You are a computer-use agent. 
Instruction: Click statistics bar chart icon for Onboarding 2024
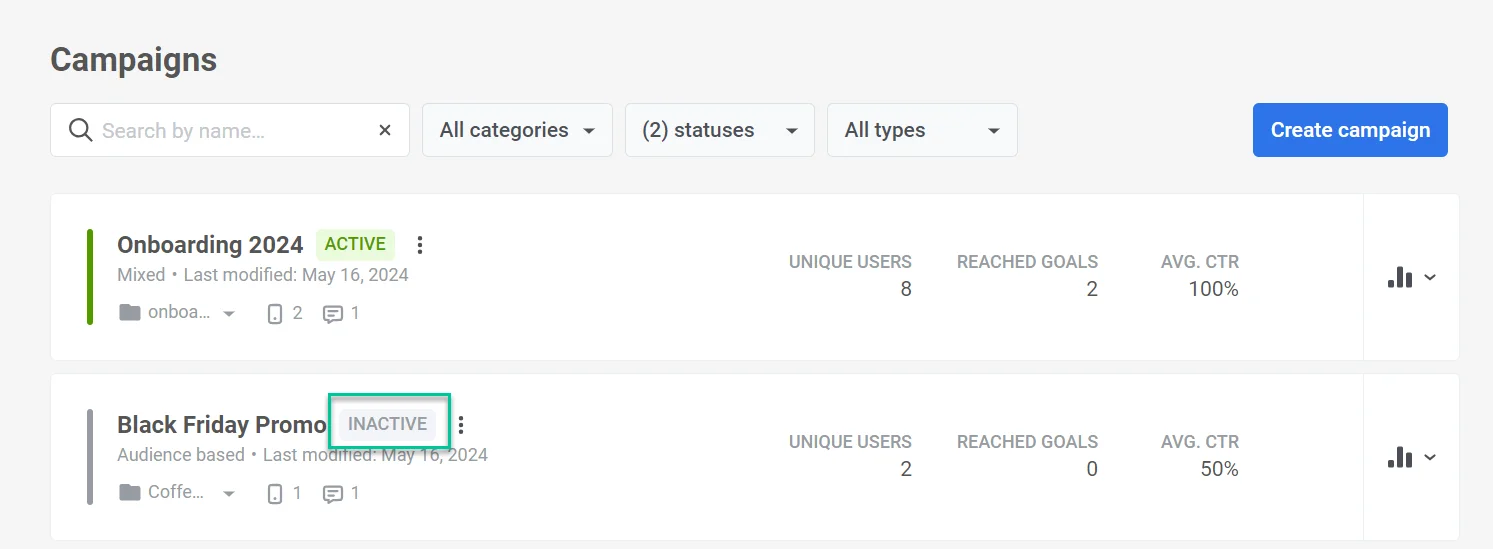click(x=1400, y=277)
